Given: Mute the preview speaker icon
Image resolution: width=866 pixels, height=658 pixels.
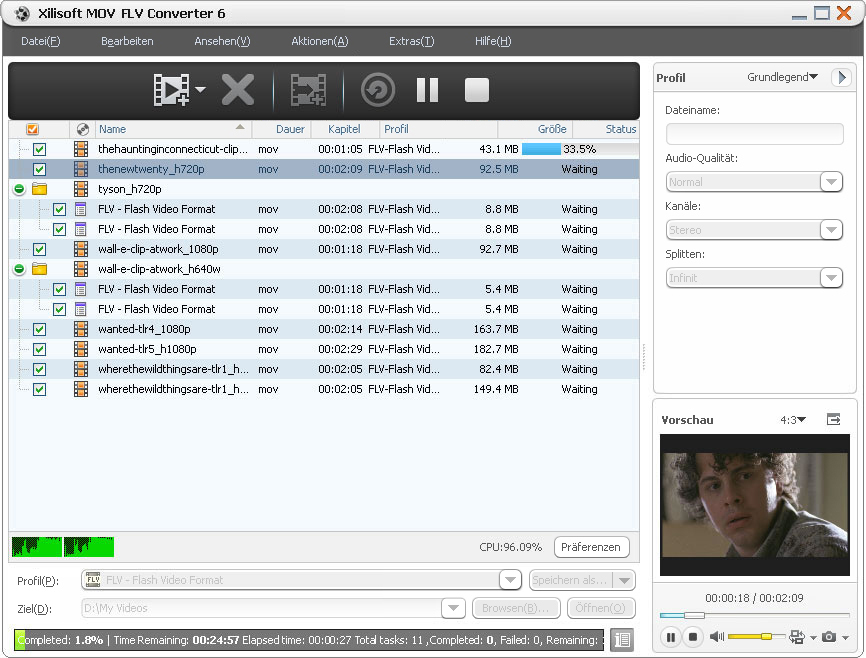Looking at the screenshot, I should [x=717, y=637].
